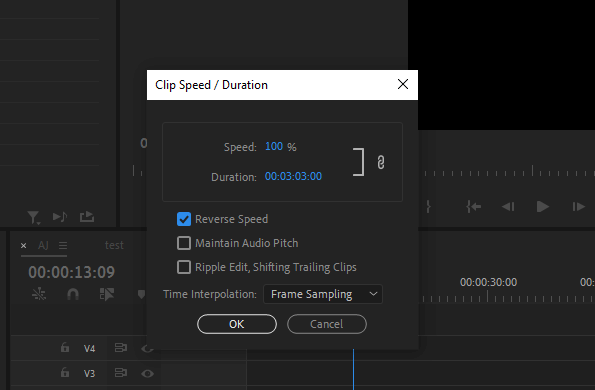Click the Play button in program monitor
The image size is (595, 390).
coord(543,207)
